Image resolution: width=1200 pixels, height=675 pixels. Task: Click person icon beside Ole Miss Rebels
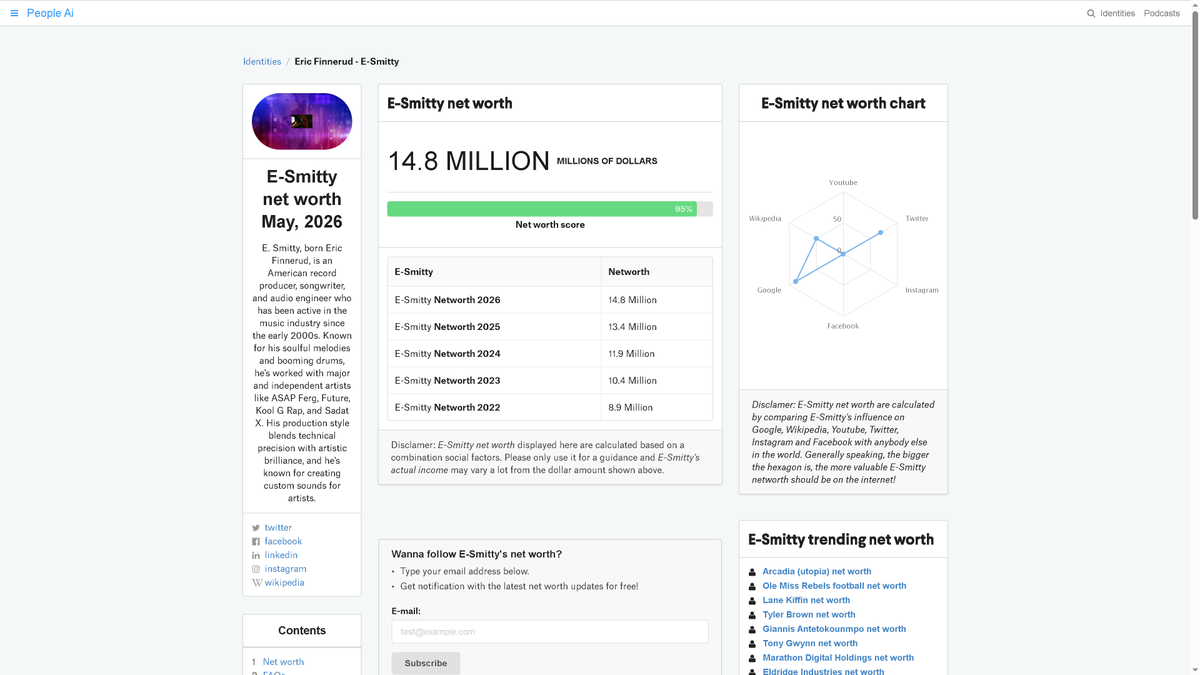click(753, 586)
